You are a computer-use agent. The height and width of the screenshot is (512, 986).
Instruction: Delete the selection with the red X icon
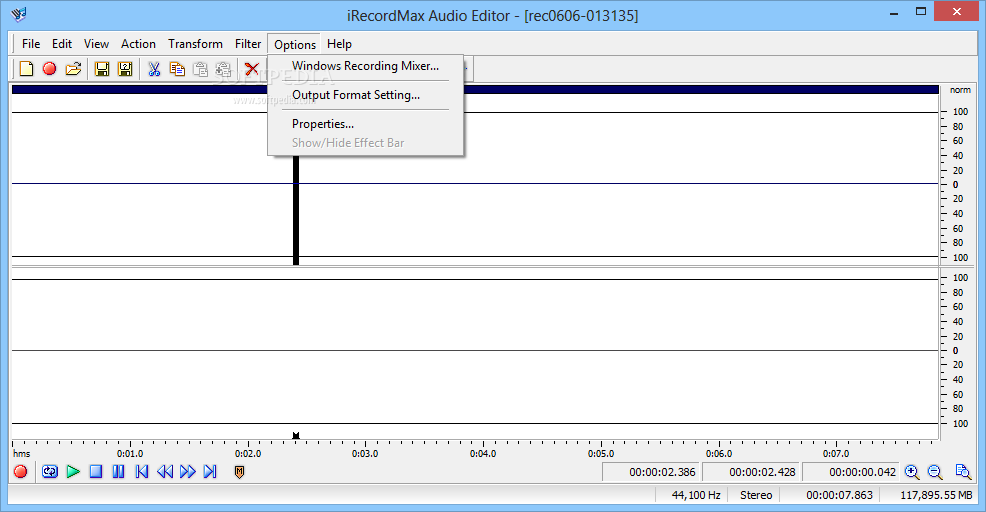point(252,69)
